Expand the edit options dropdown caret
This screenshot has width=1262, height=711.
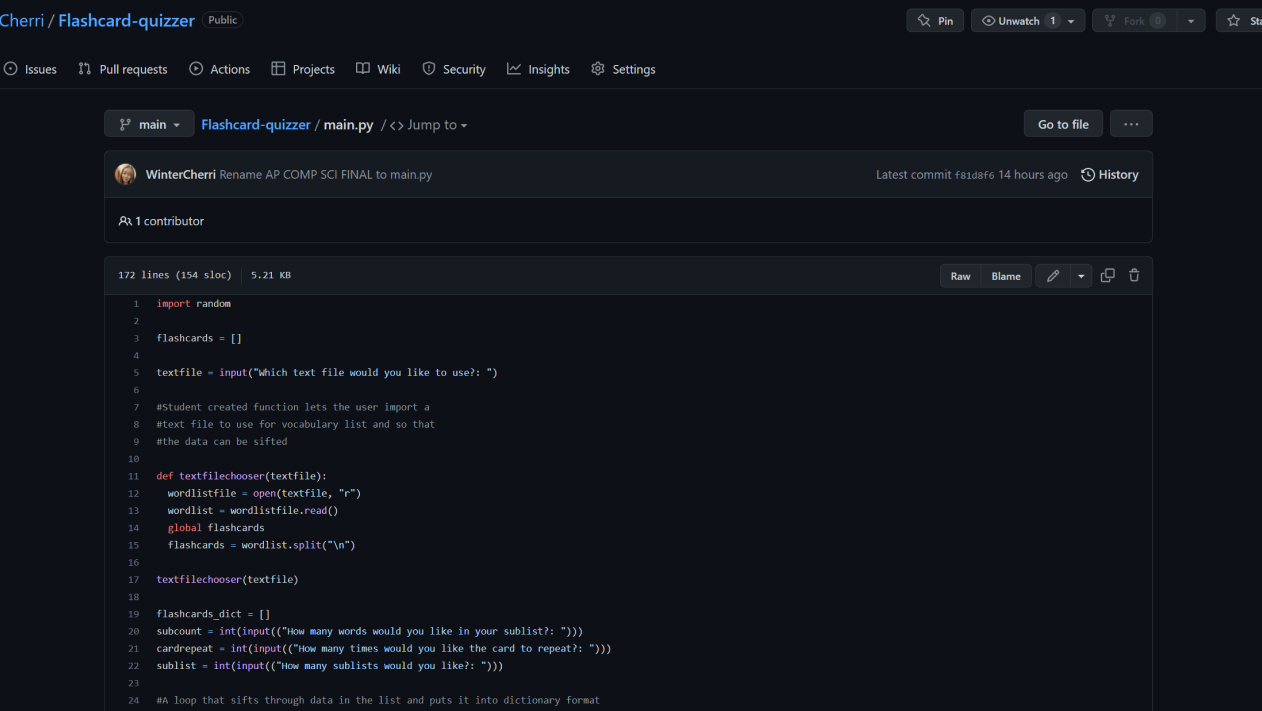click(x=1081, y=276)
